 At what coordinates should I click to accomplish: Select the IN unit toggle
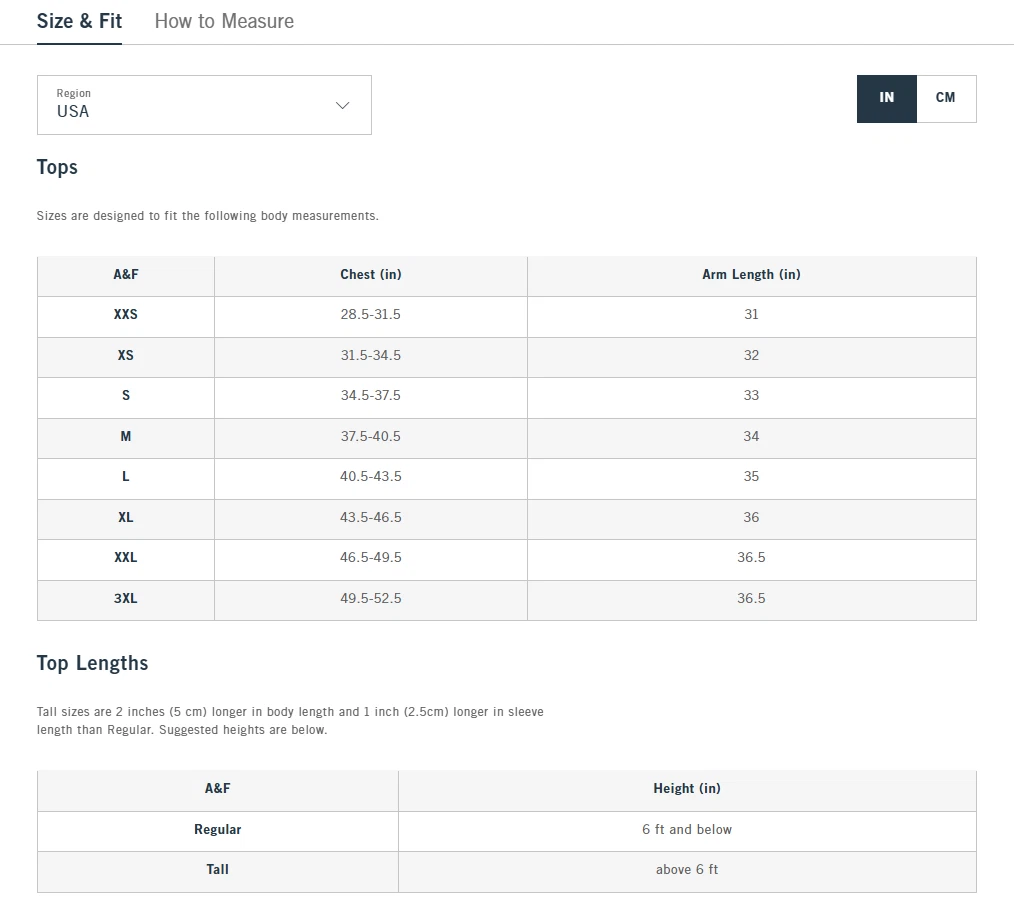pyautogui.click(x=887, y=98)
